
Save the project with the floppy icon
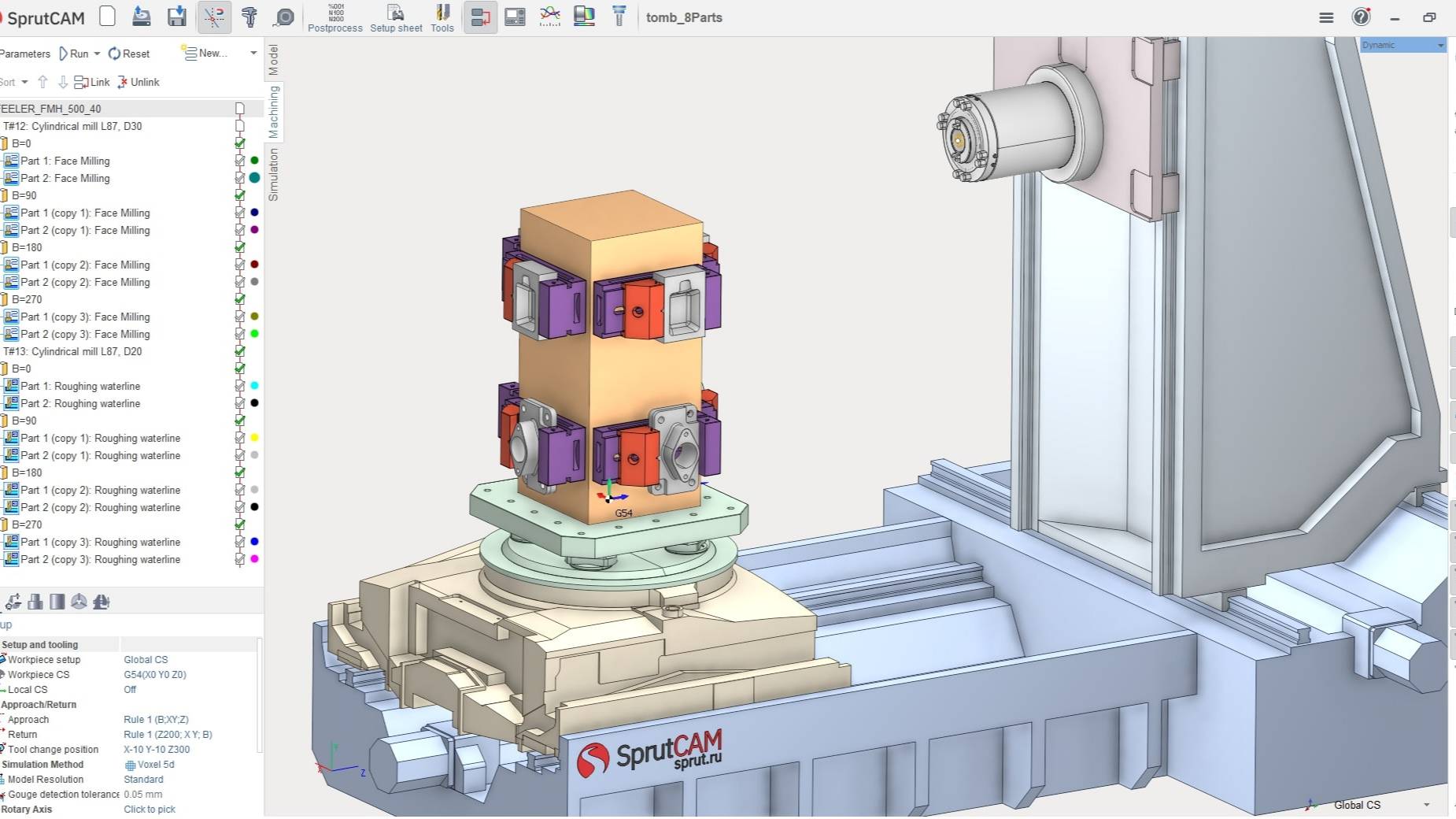[177, 17]
